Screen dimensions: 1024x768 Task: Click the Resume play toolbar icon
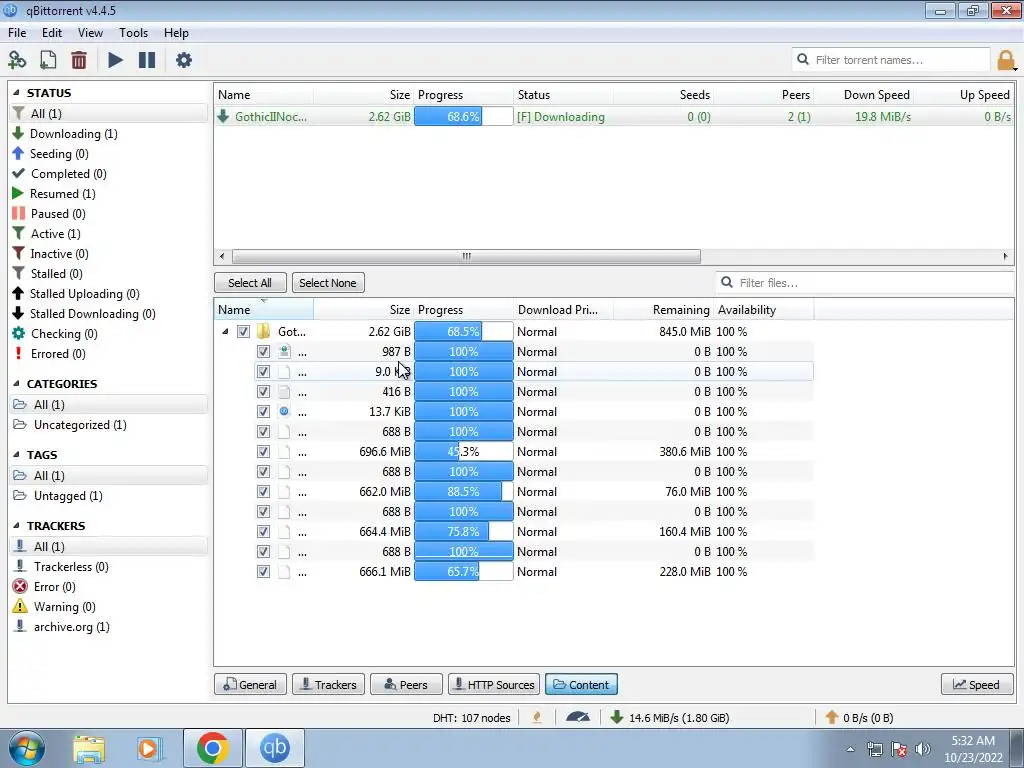[115, 60]
